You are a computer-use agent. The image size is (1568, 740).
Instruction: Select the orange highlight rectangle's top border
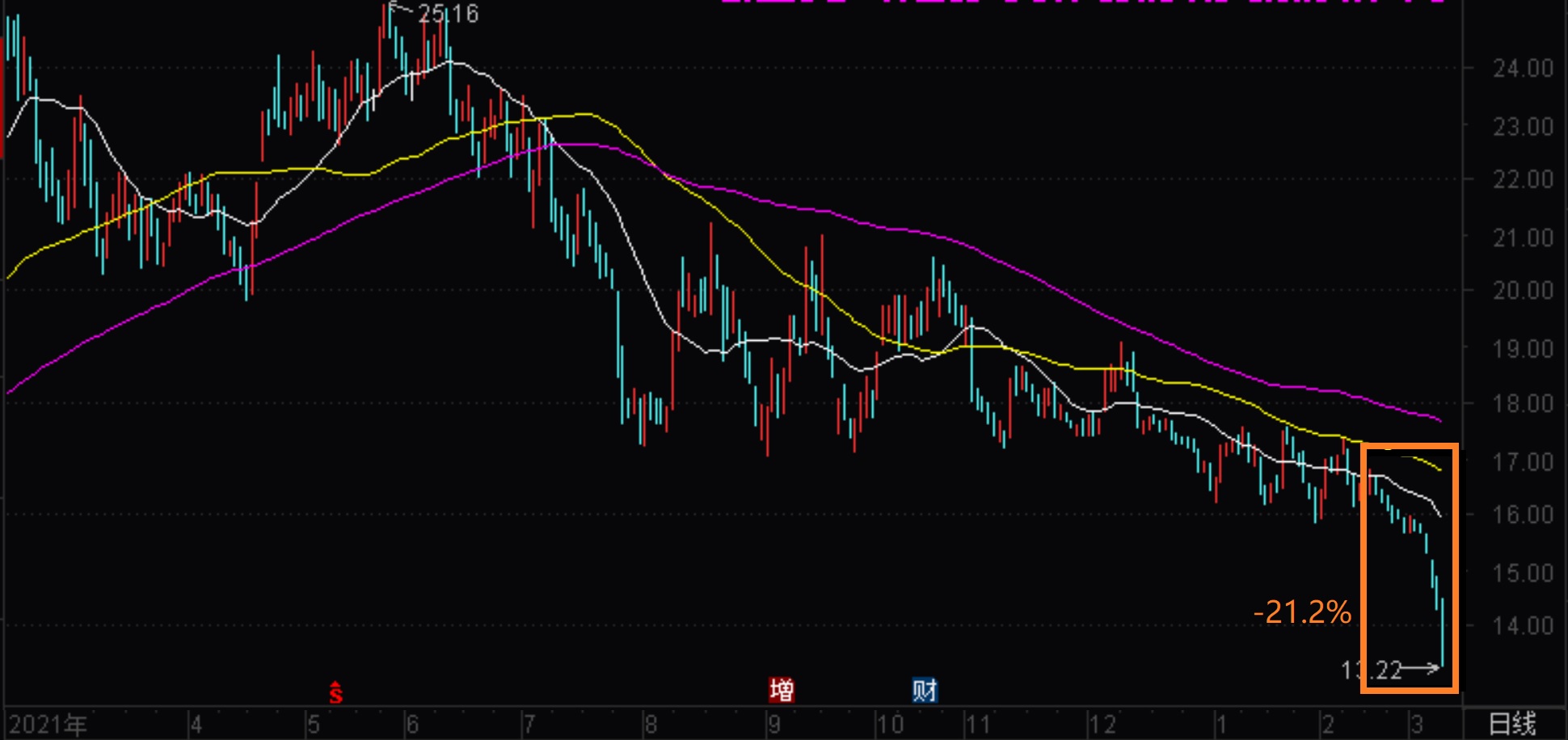1410,446
